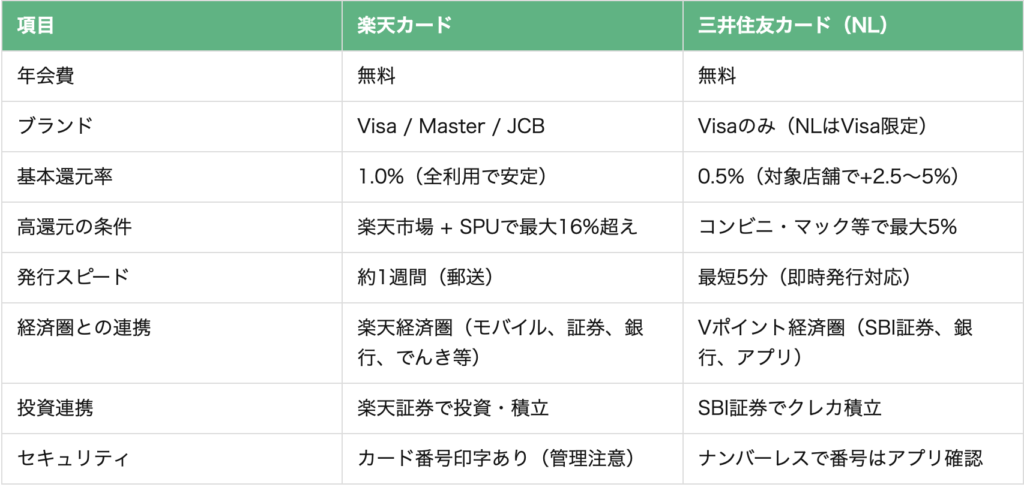This screenshot has width=1024, height=487.
Task: Select the ブランド row label
Action: (x=55, y=127)
